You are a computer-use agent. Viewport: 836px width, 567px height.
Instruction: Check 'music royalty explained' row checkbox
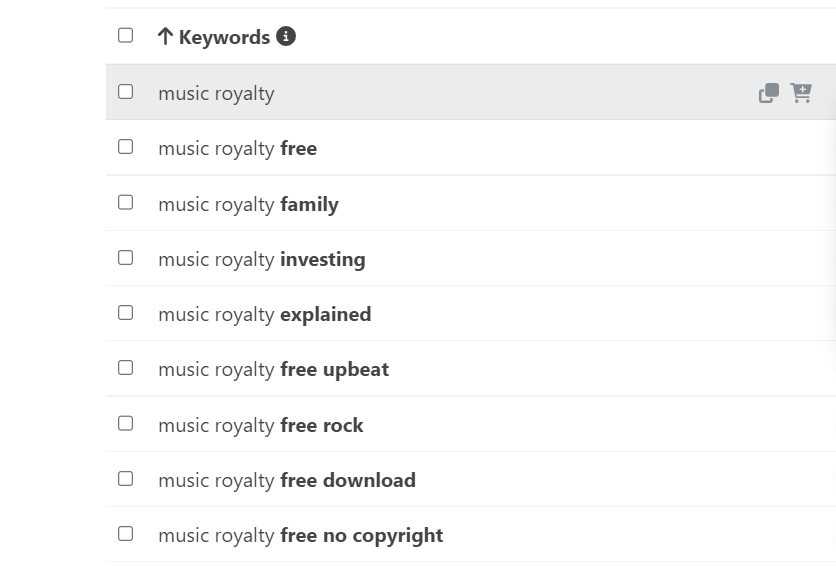125,313
